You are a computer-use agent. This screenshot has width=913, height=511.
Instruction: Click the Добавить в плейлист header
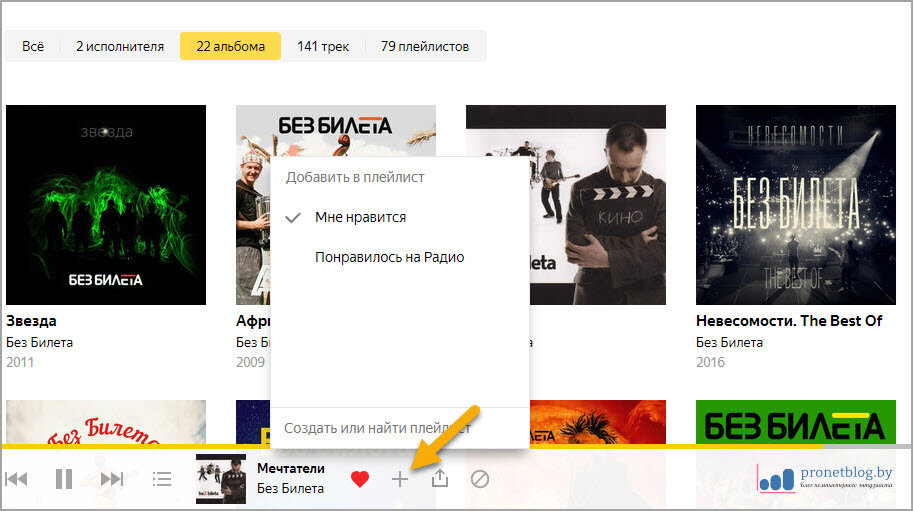(355, 177)
